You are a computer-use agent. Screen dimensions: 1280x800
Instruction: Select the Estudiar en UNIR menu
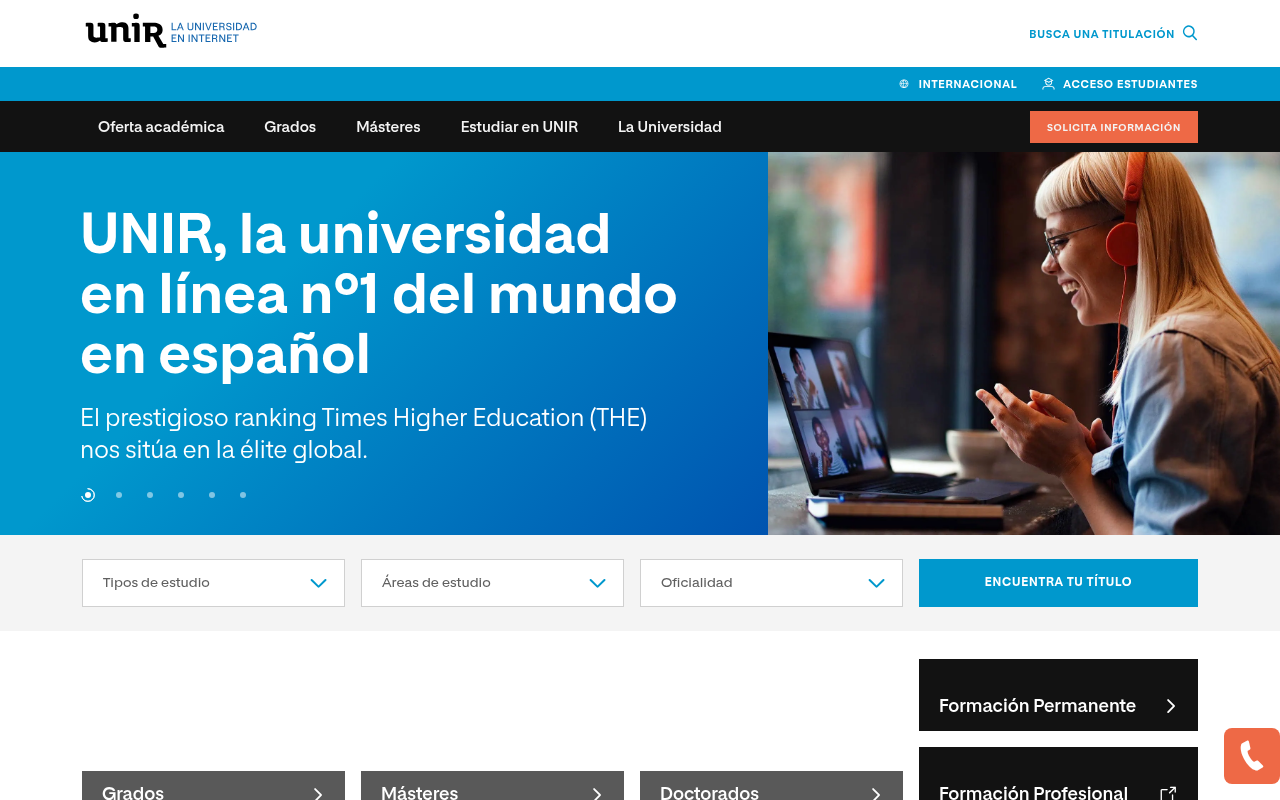pos(519,127)
